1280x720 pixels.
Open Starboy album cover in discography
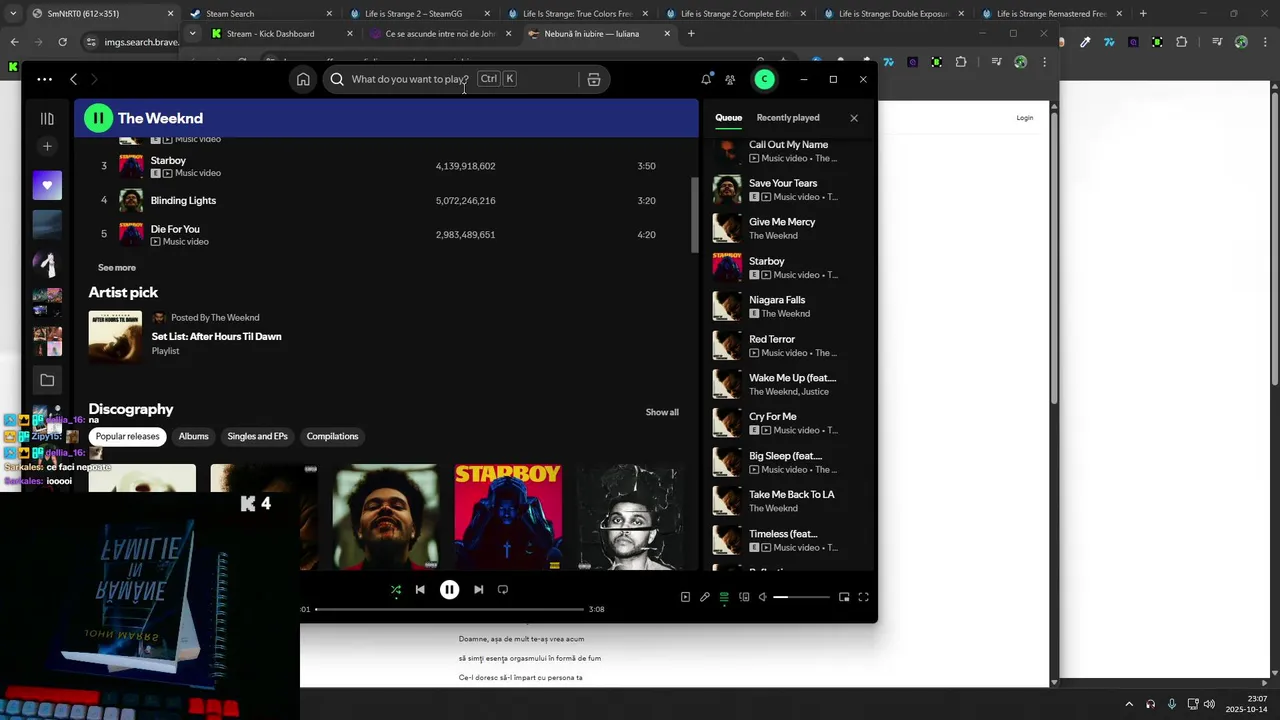pyautogui.click(x=508, y=517)
